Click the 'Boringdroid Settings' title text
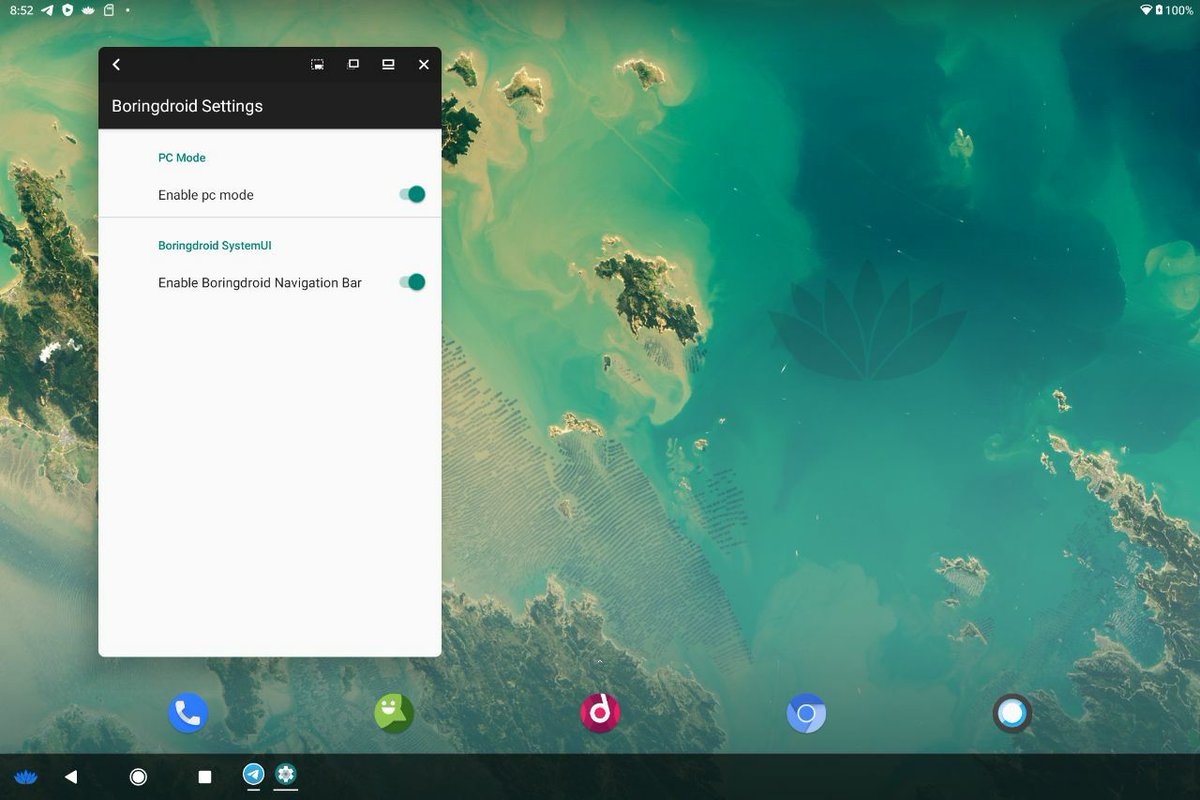 (x=187, y=106)
